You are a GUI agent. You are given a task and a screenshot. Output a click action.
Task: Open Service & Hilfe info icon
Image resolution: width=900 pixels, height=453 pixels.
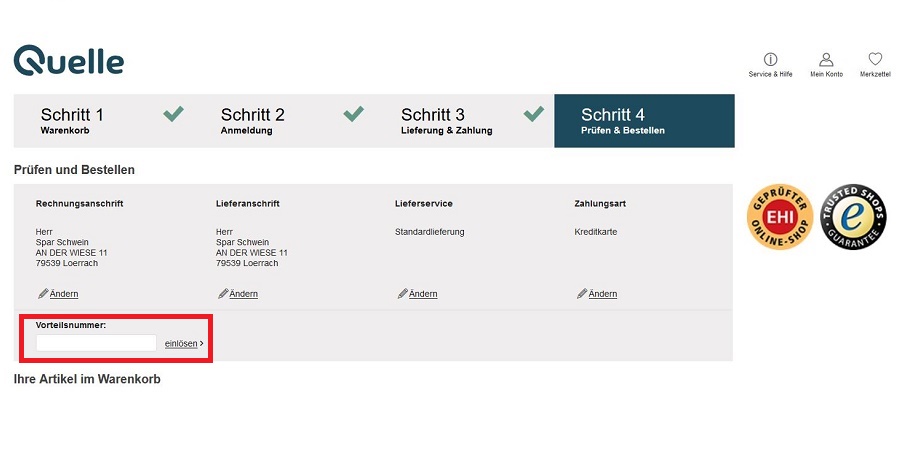tap(770, 59)
